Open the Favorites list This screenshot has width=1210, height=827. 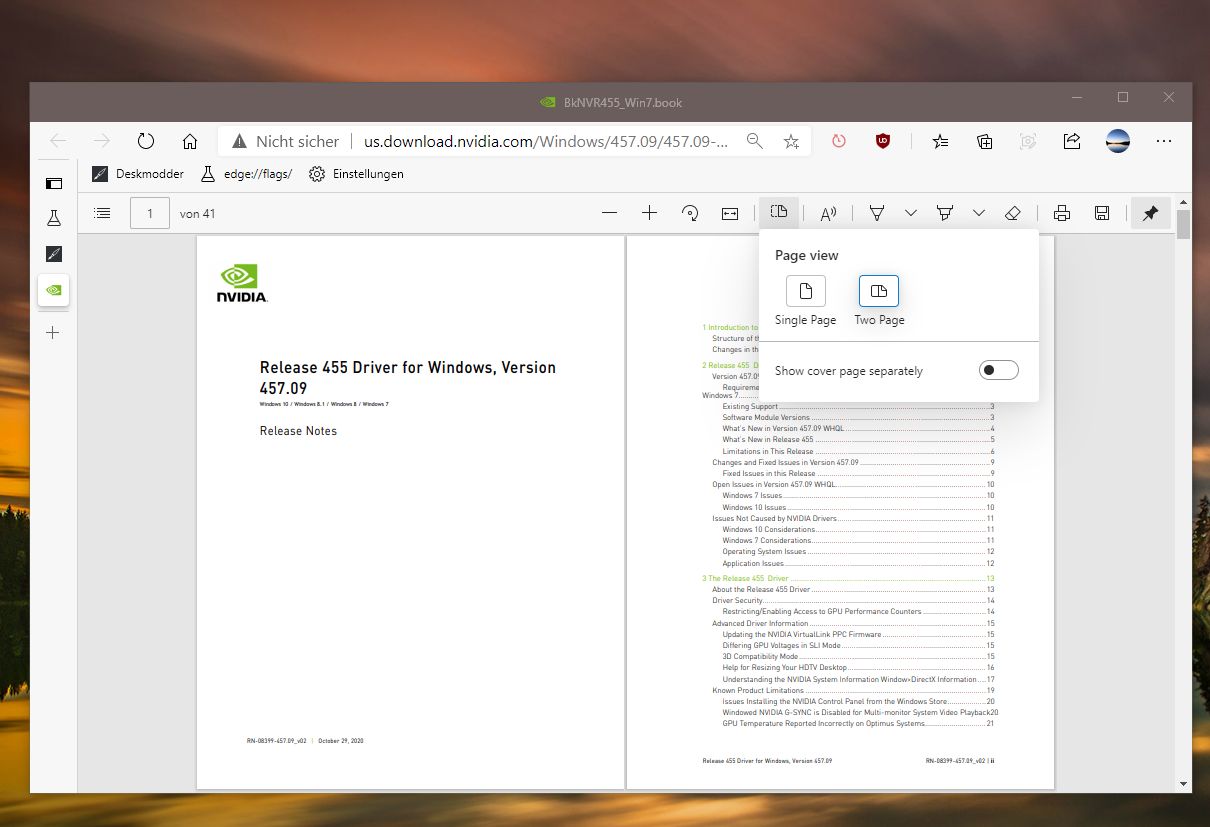[x=940, y=142]
